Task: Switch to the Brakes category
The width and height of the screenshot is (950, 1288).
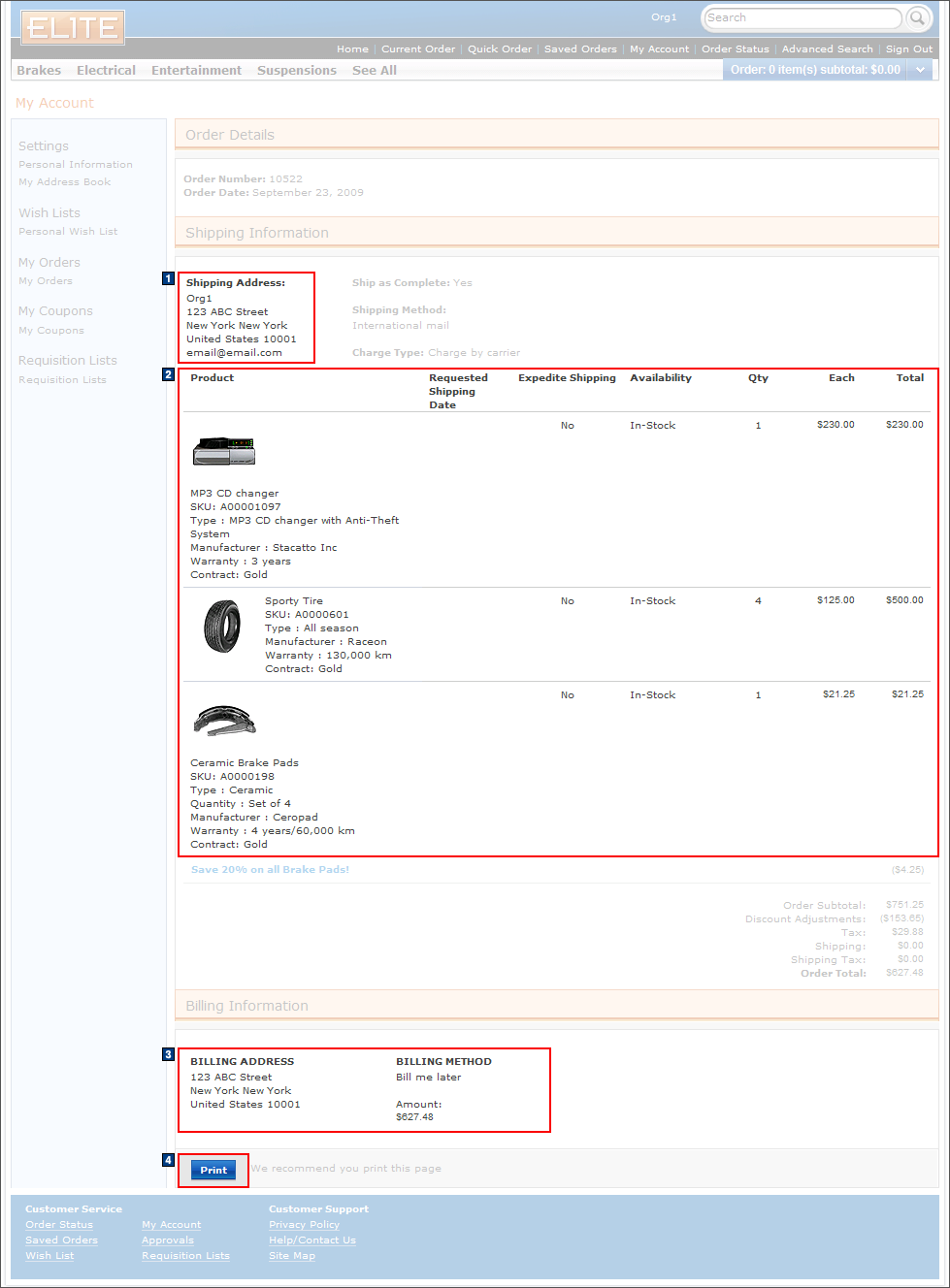Action: [x=38, y=69]
